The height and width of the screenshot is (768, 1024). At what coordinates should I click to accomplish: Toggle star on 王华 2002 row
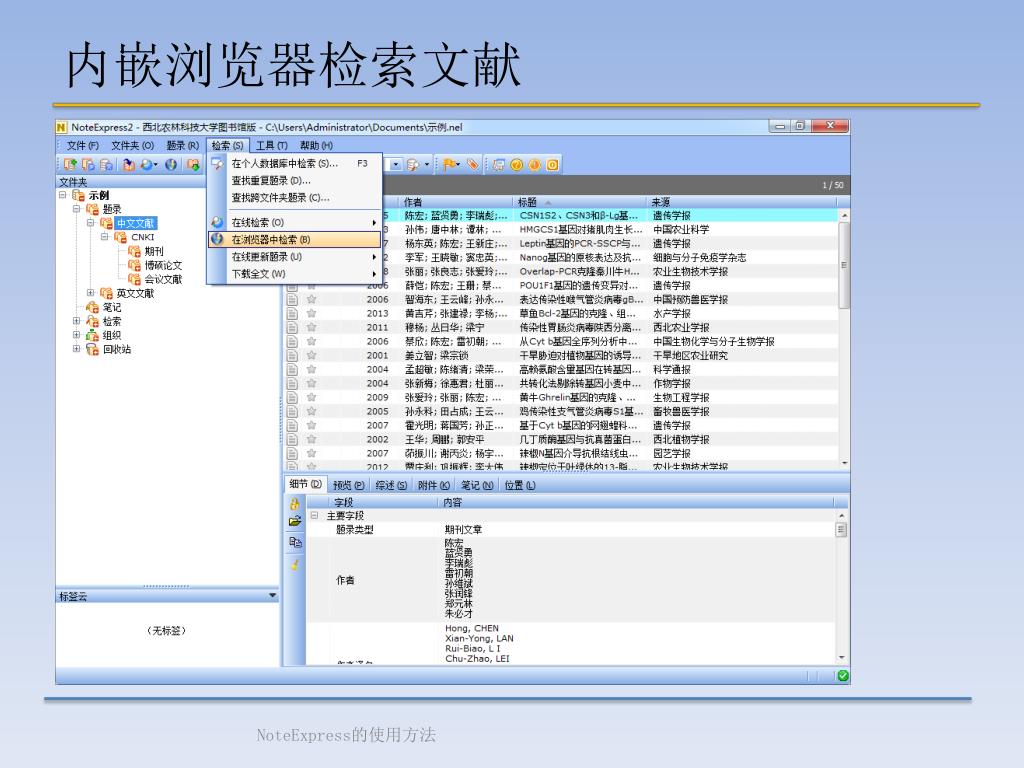coord(312,440)
